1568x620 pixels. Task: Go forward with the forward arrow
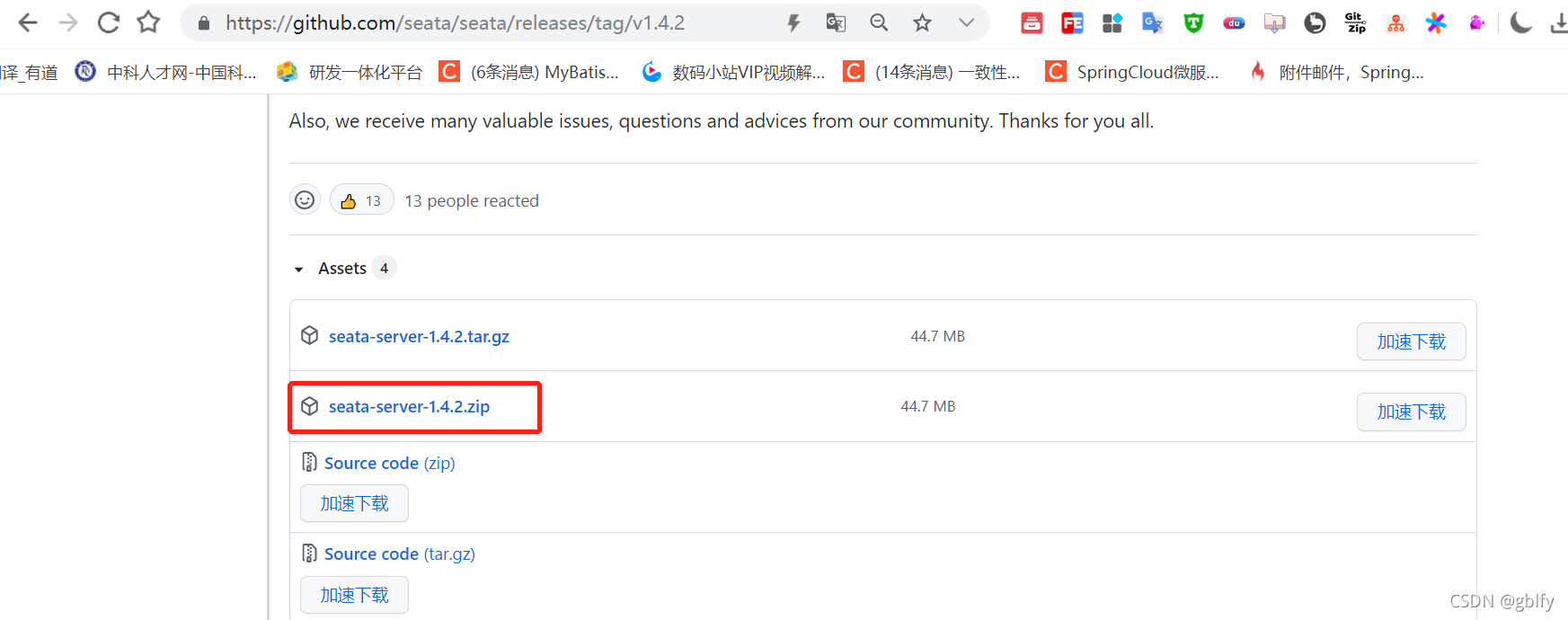pos(68,22)
